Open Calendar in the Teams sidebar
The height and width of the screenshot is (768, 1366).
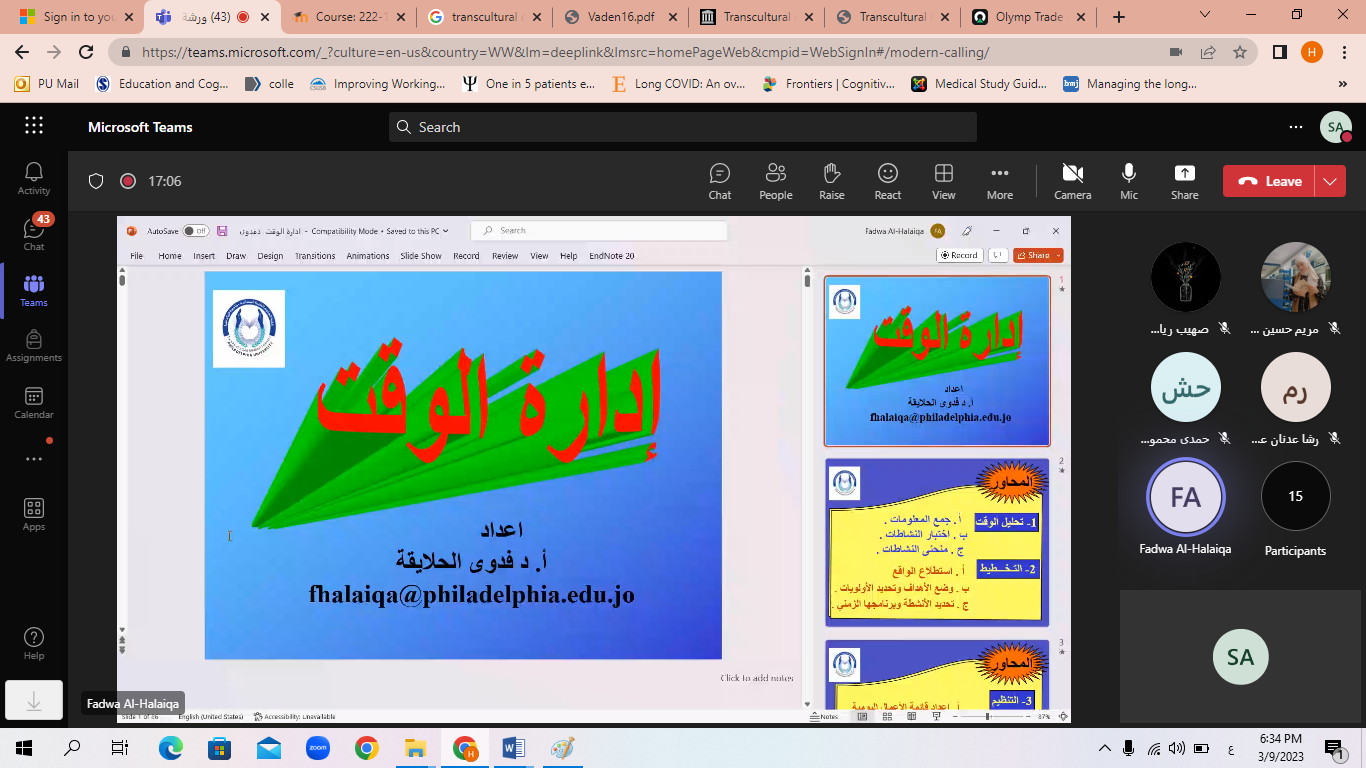click(x=33, y=403)
